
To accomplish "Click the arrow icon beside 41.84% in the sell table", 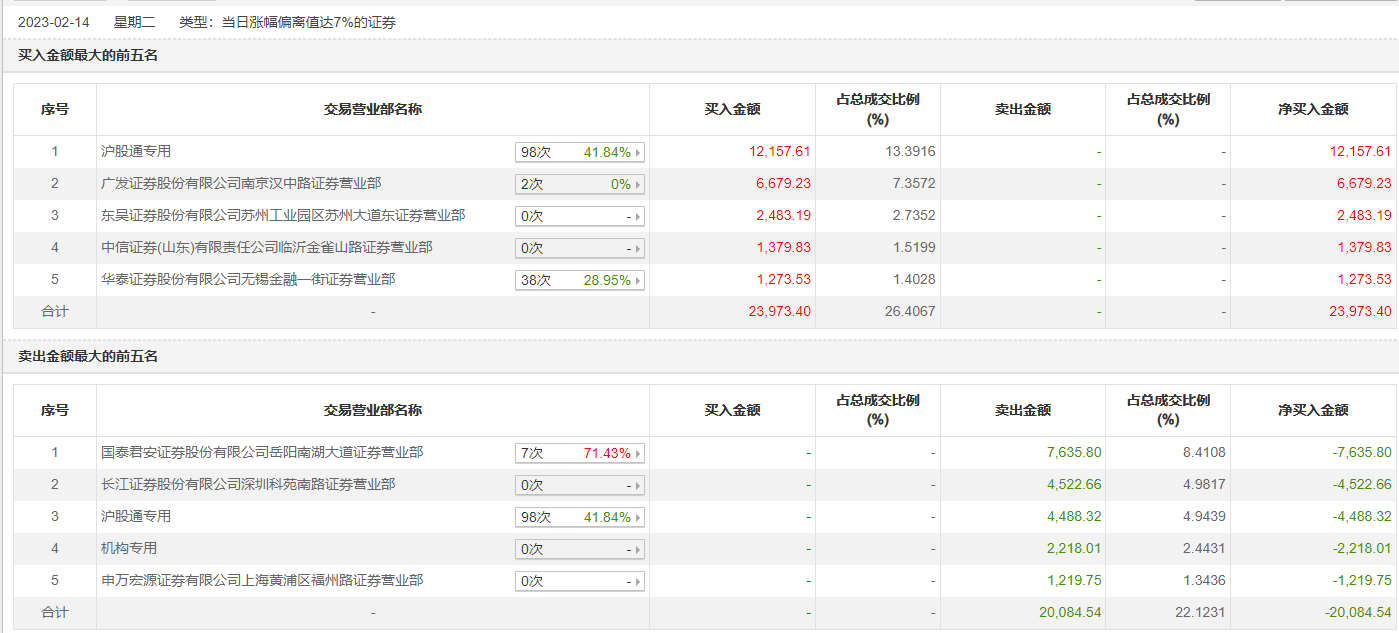I will (638, 517).
